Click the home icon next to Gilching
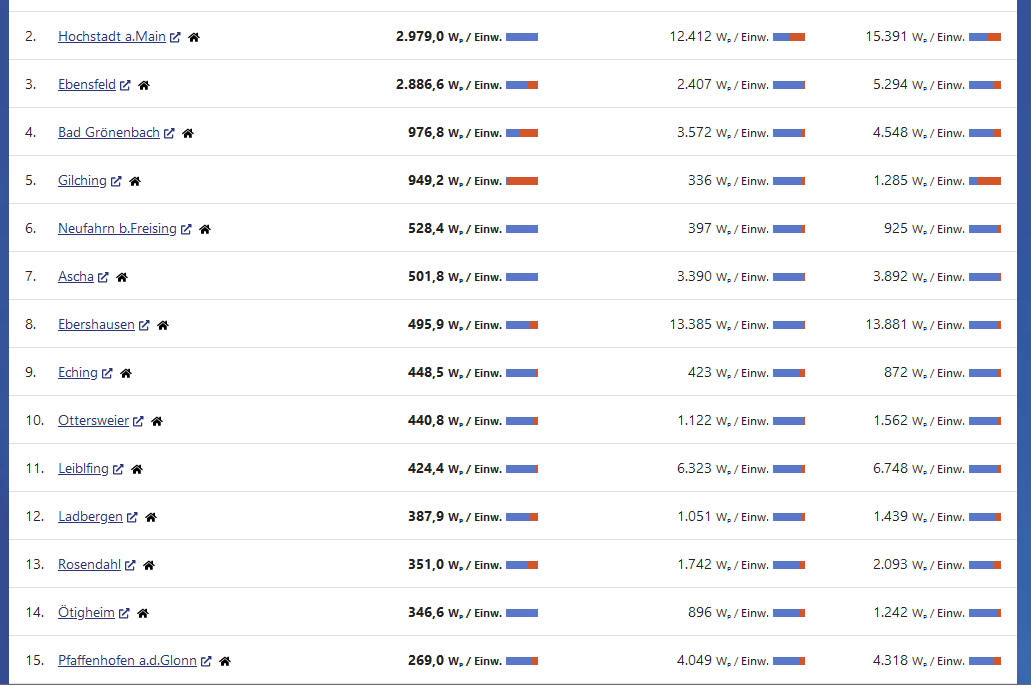Screen dimensions: 1031x687 pyautogui.click(x=135, y=181)
